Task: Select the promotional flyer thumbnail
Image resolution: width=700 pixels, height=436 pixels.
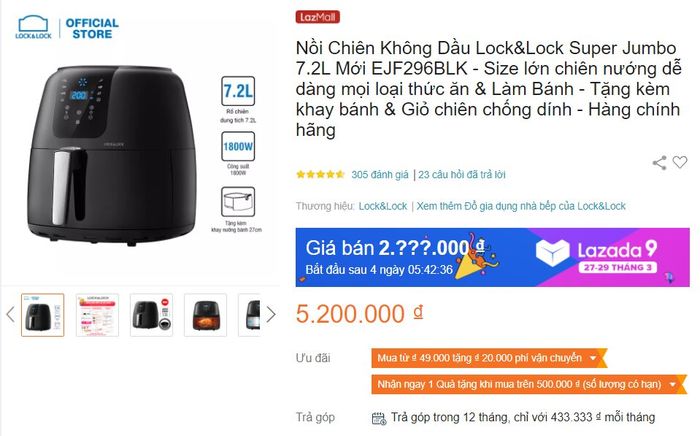Action: pyautogui.click(x=97, y=315)
